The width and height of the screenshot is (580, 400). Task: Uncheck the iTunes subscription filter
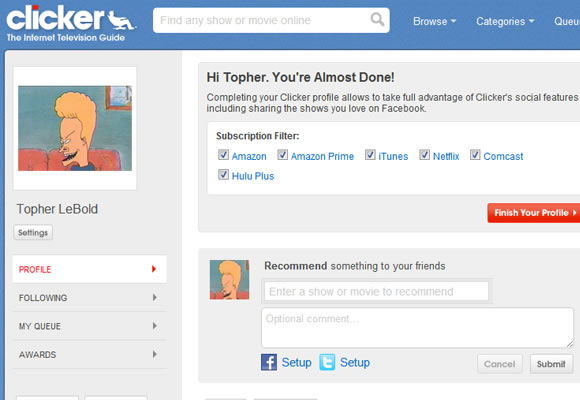click(x=370, y=155)
